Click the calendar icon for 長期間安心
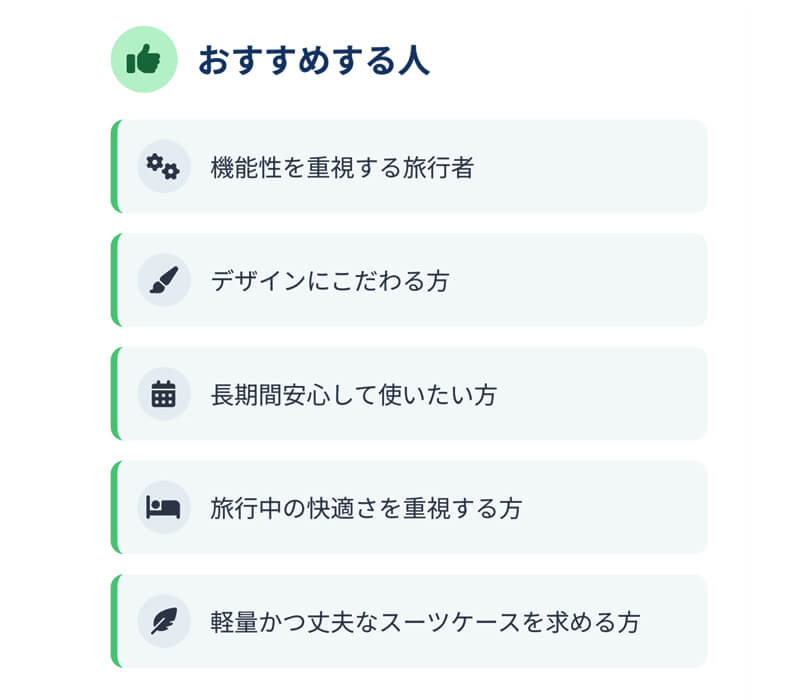 click(163, 394)
